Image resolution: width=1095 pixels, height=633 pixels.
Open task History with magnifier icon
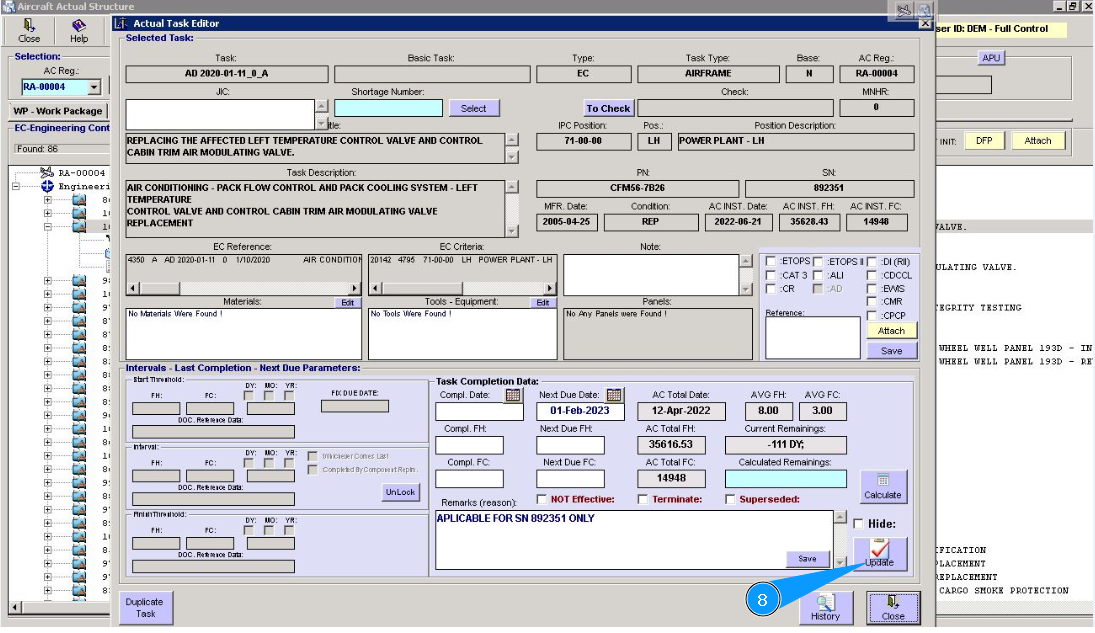[826, 608]
